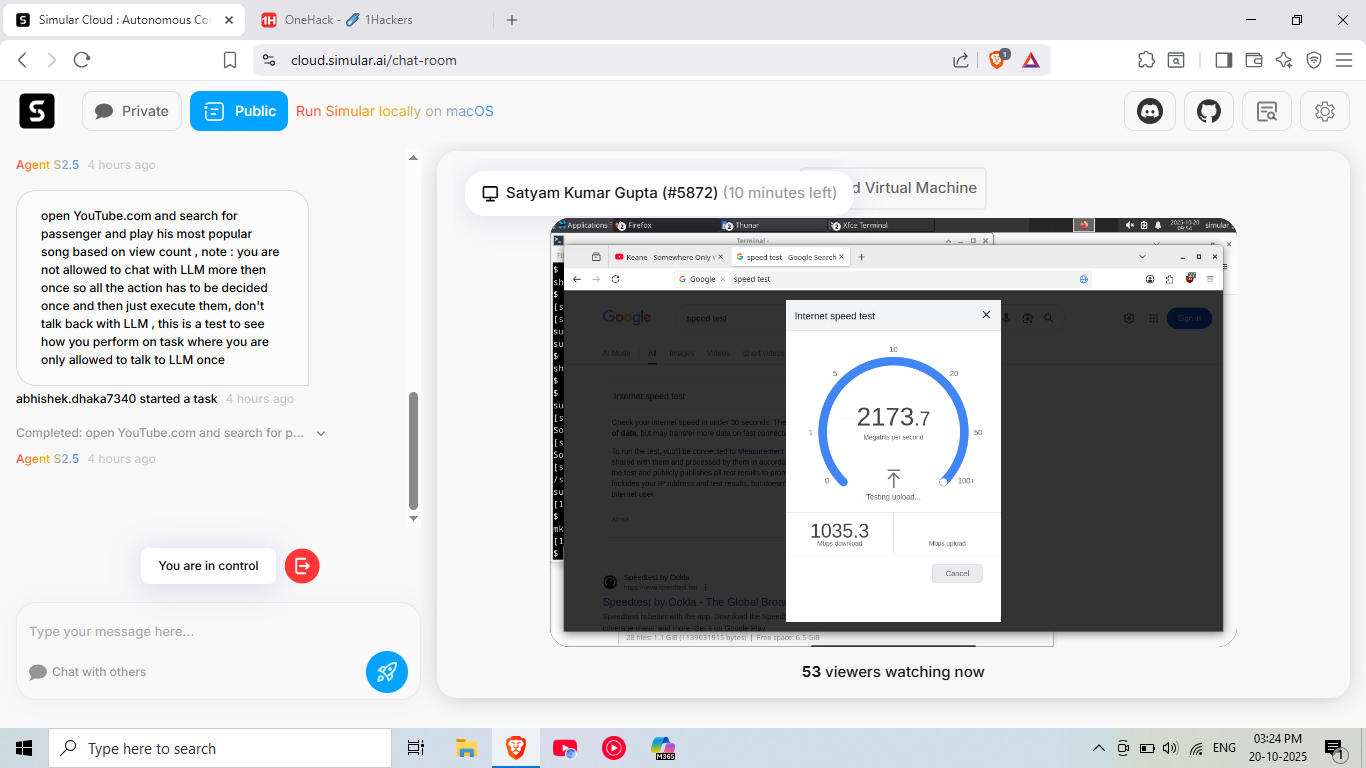Send message with rocket icon button
This screenshot has width=1366, height=768.
387,672
